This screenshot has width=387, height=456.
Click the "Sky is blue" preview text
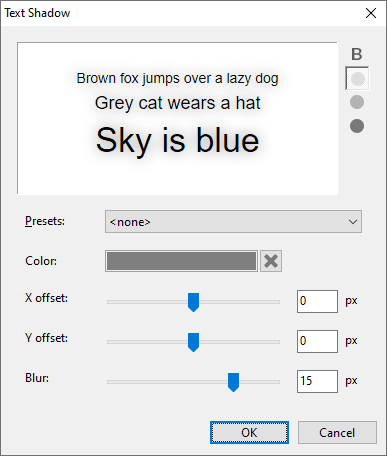177,141
